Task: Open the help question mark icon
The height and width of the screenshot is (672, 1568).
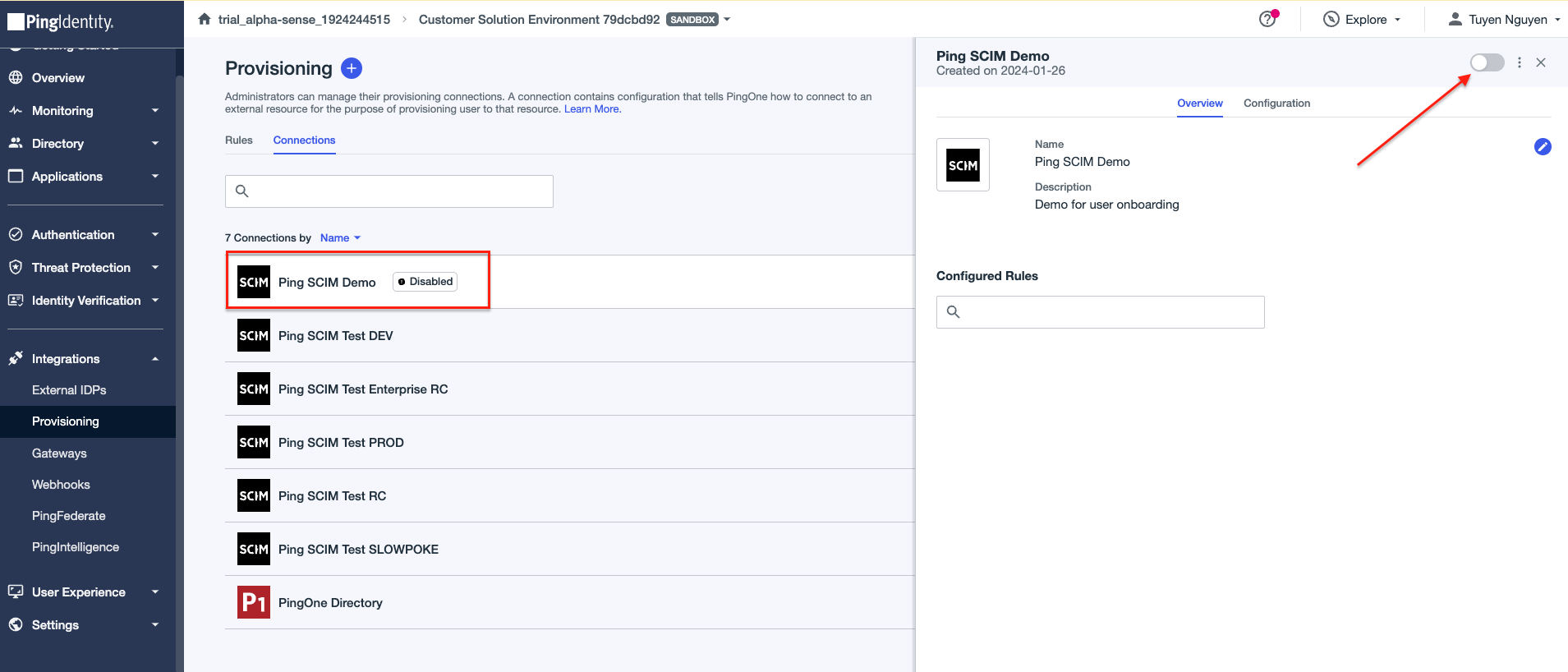Action: pos(1267,19)
